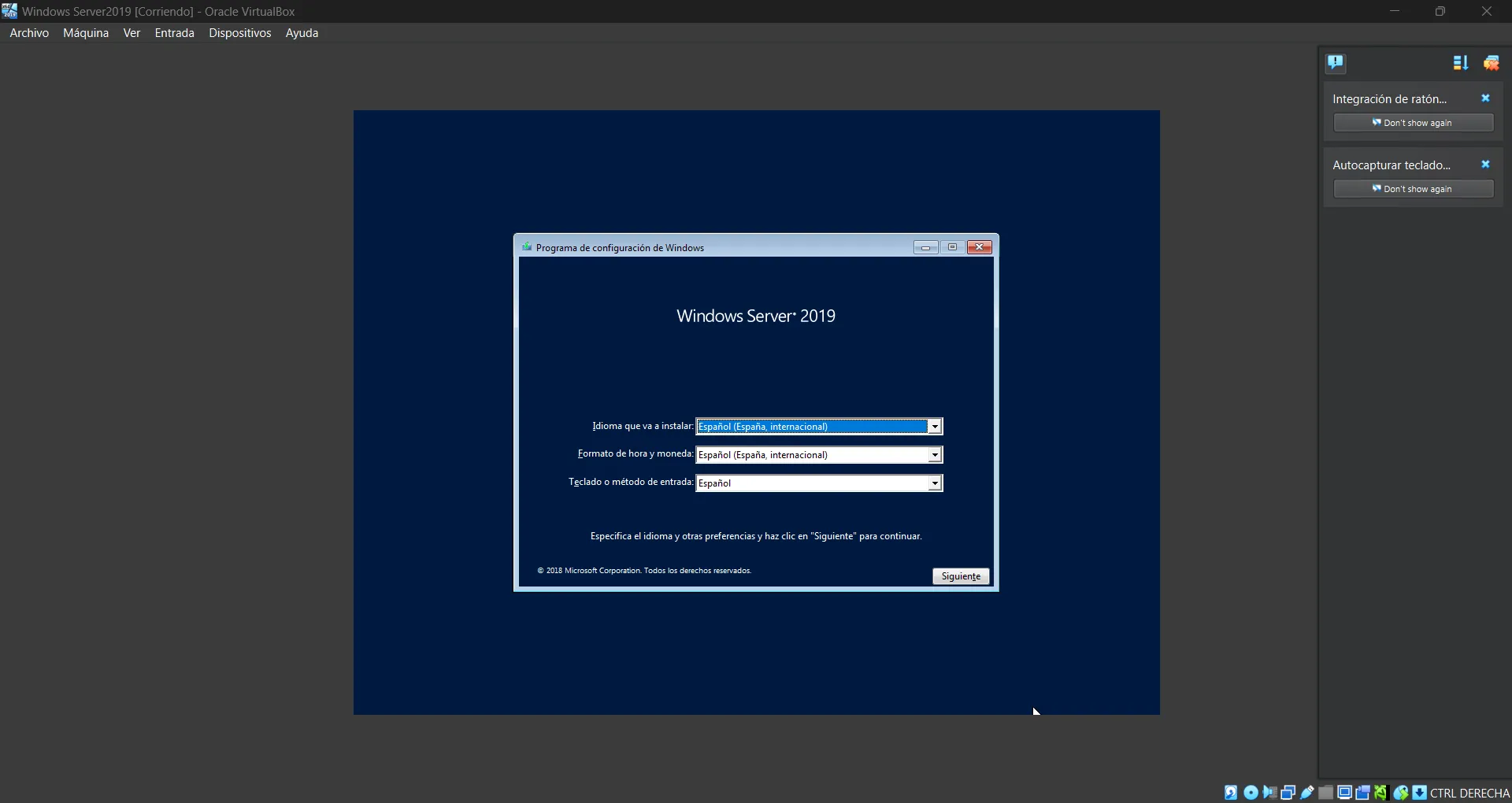The height and width of the screenshot is (803, 1512).
Task: Expand the 'Teclado o método de entrada' dropdown
Action: tap(935, 483)
